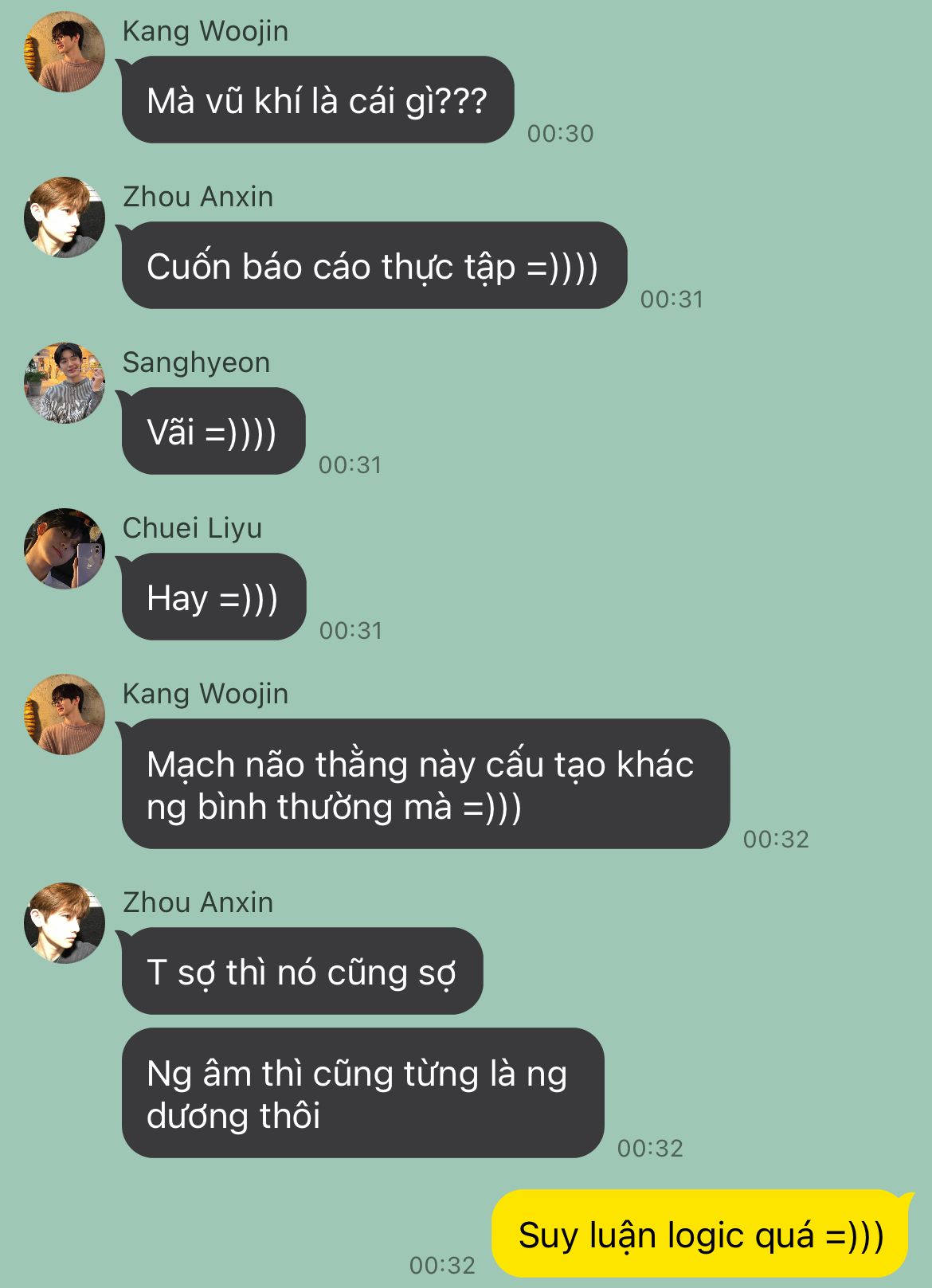Tap the 00:32 timestamp beside the yellow bubble
Viewport: 932px width, 1288px height.
(x=442, y=1265)
